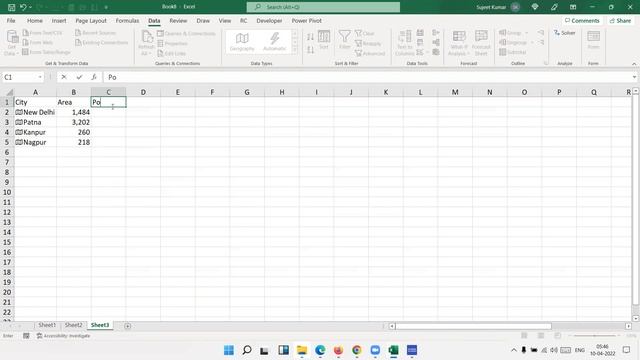Click the Get Data button
This screenshot has width=640, height=360.
click(x=12, y=42)
